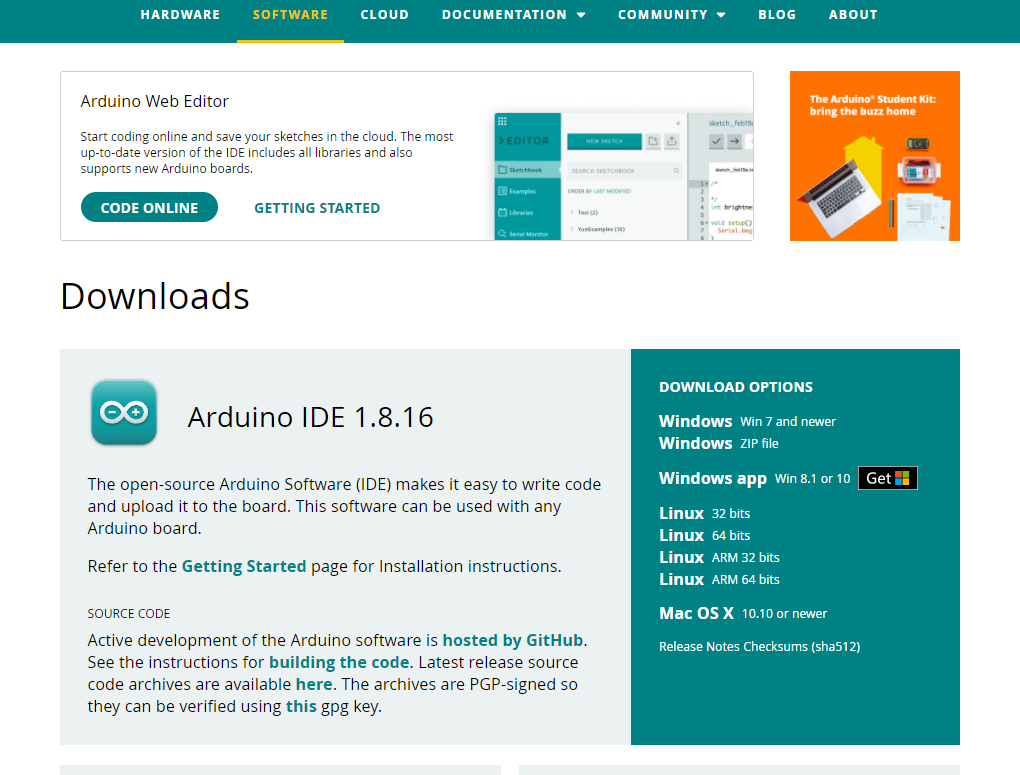Image resolution: width=1020 pixels, height=775 pixels.
Task: Open the Getting Started link in Web Editor card
Action: coord(317,208)
